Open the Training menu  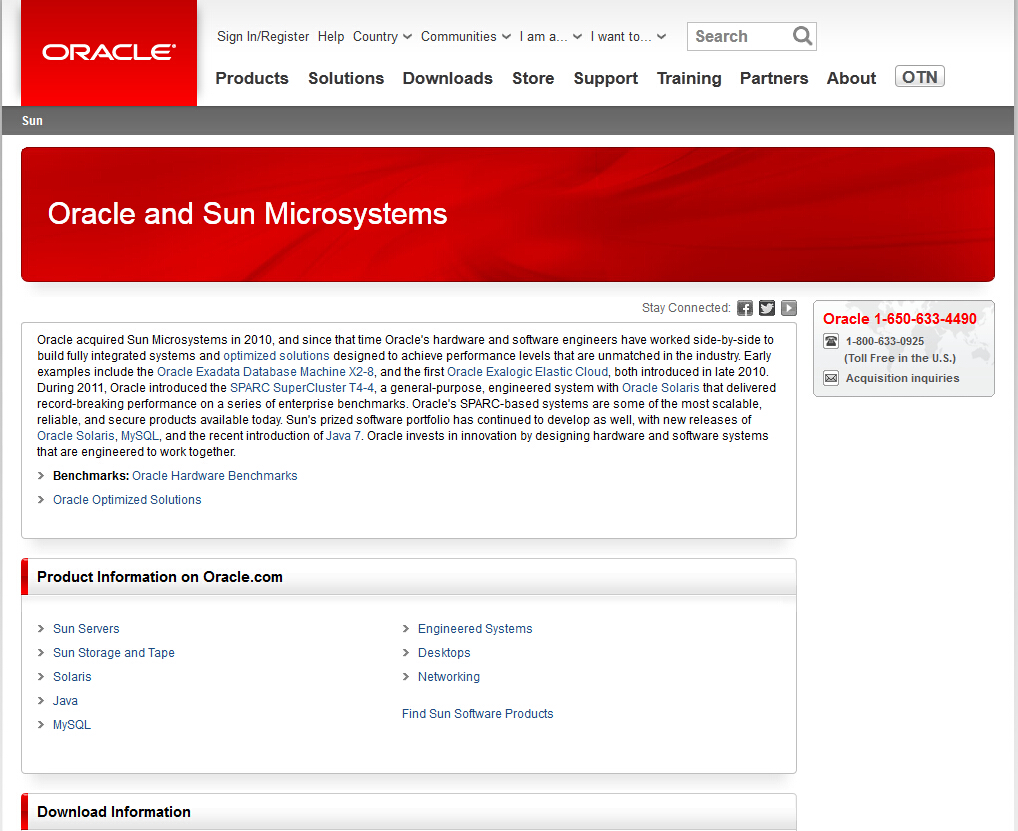[689, 78]
